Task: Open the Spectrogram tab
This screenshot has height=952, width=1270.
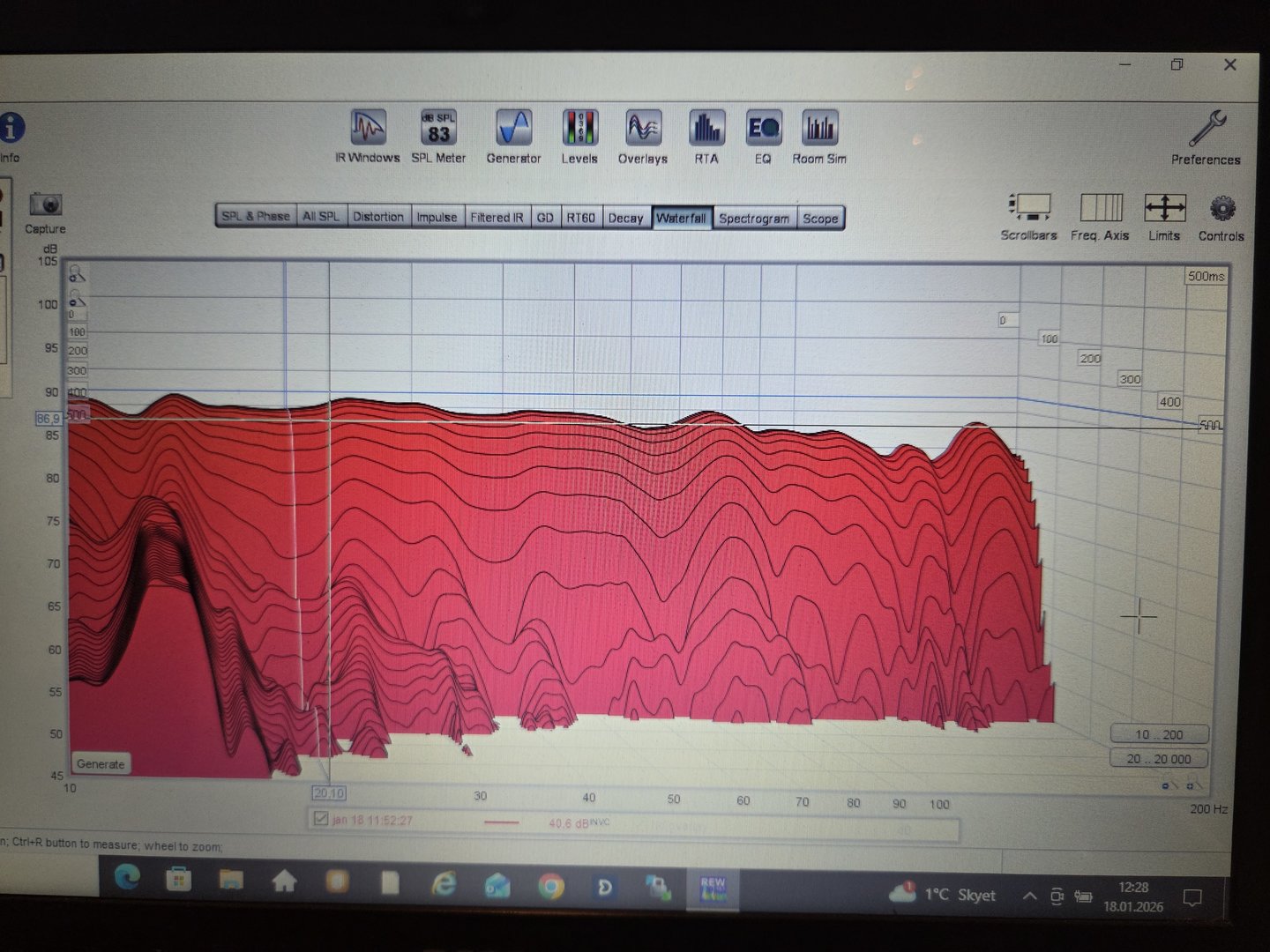Action: click(x=754, y=218)
